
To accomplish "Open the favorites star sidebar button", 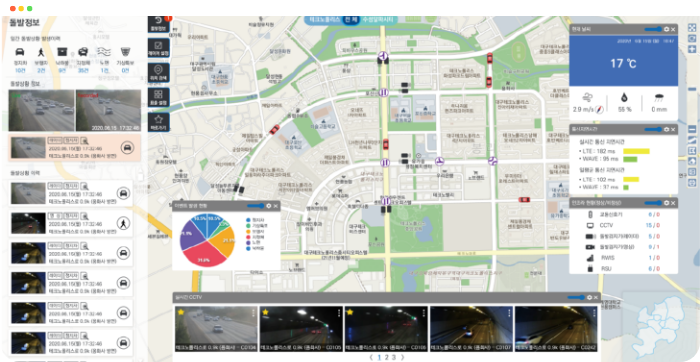I will click(158, 122).
